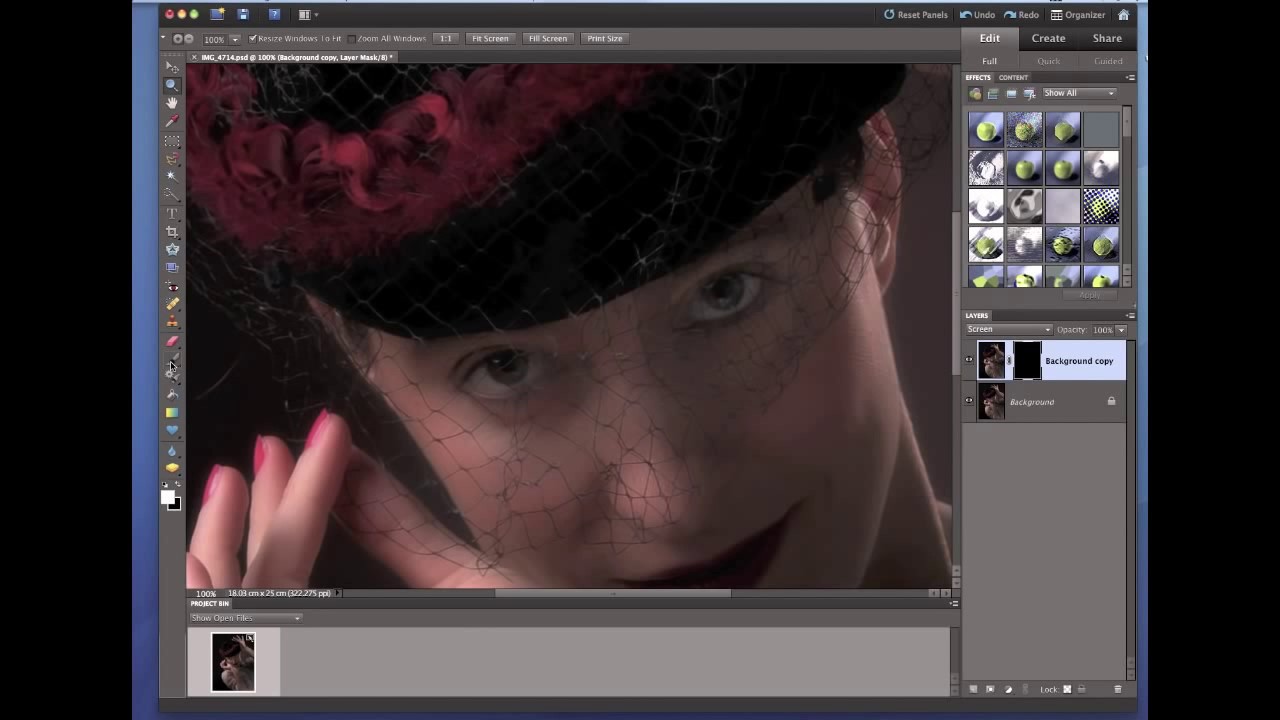Select the Guided edit mode tab
The width and height of the screenshot is (1280, 720).
click(x=1108, y=61)
